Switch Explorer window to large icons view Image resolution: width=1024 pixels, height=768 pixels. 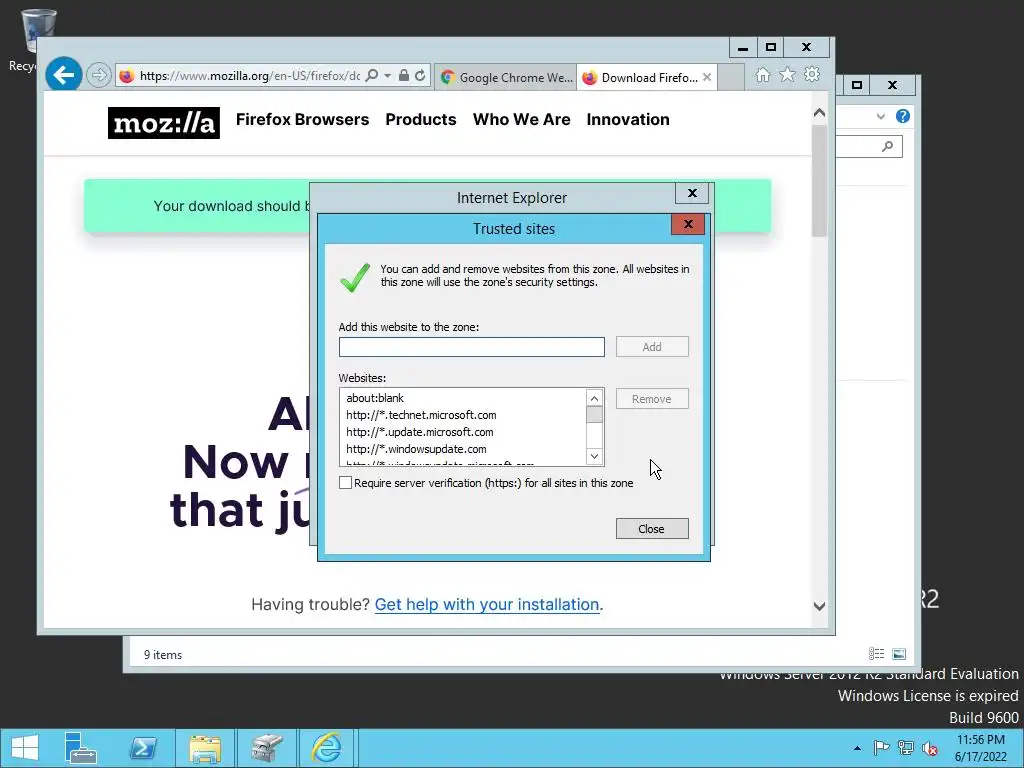tap(899, 654)
